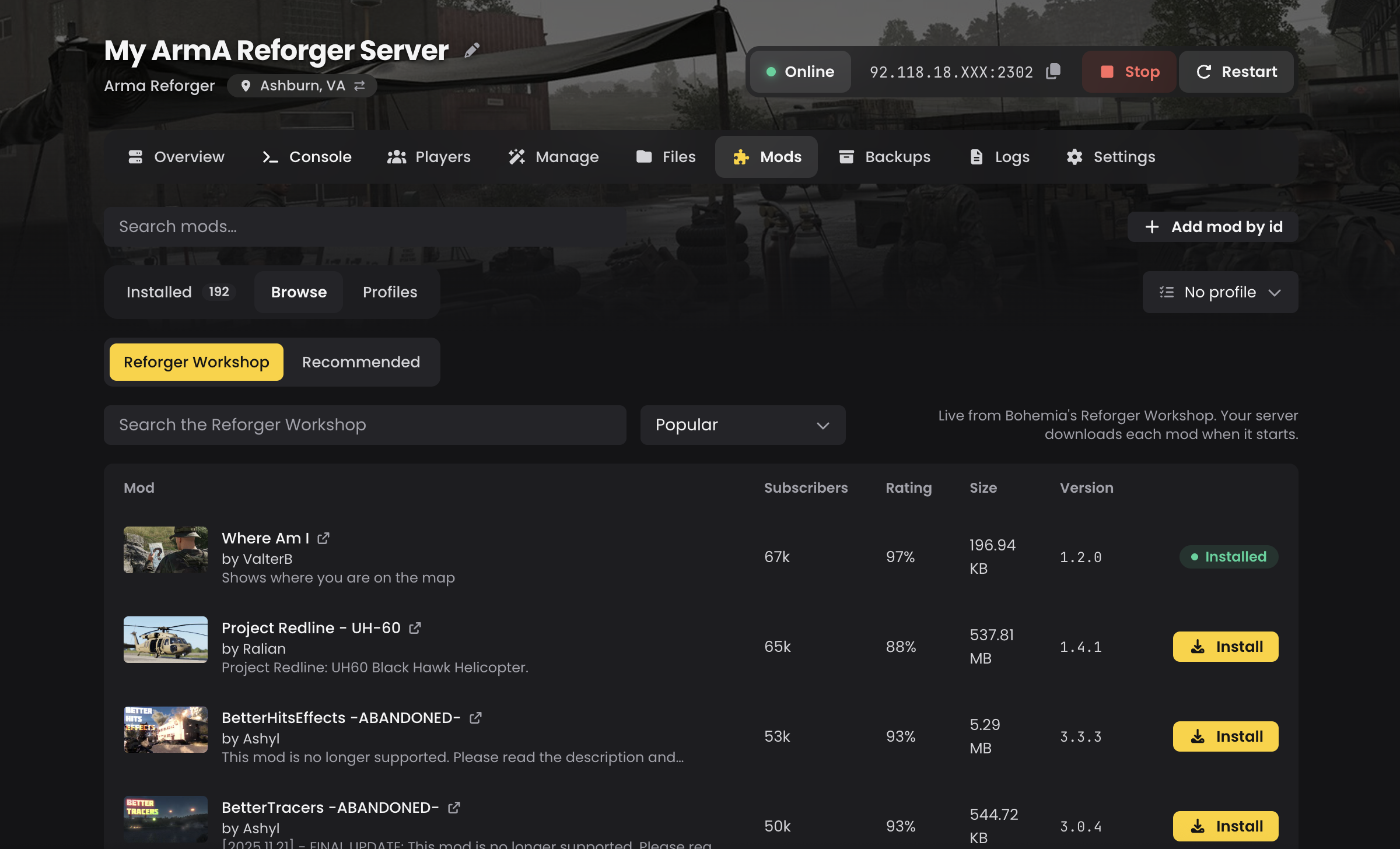Click Search the Reforger Workshop field
1400x849 pixels.
(365, 425)
